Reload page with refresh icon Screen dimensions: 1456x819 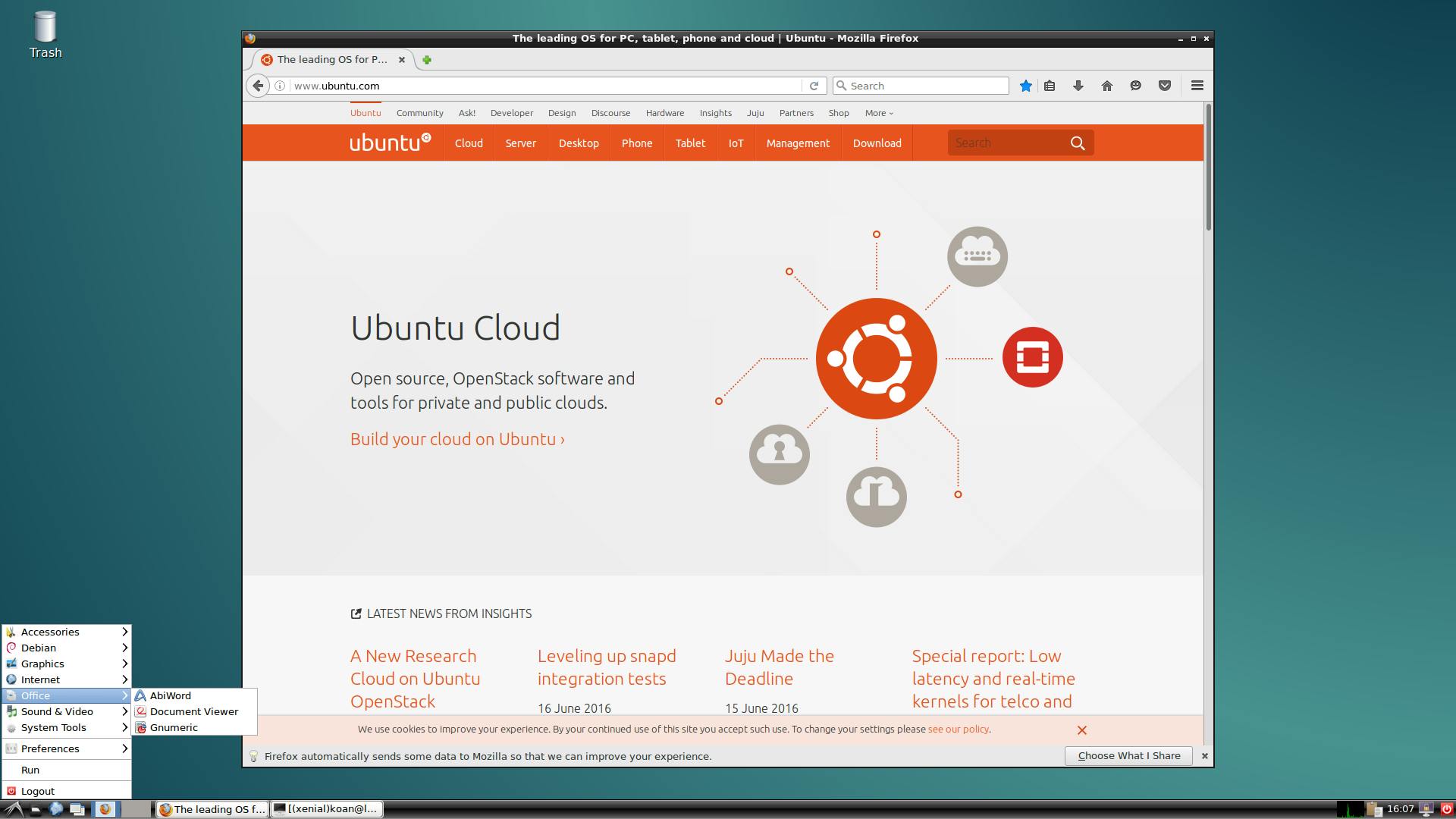pos(814,86)
